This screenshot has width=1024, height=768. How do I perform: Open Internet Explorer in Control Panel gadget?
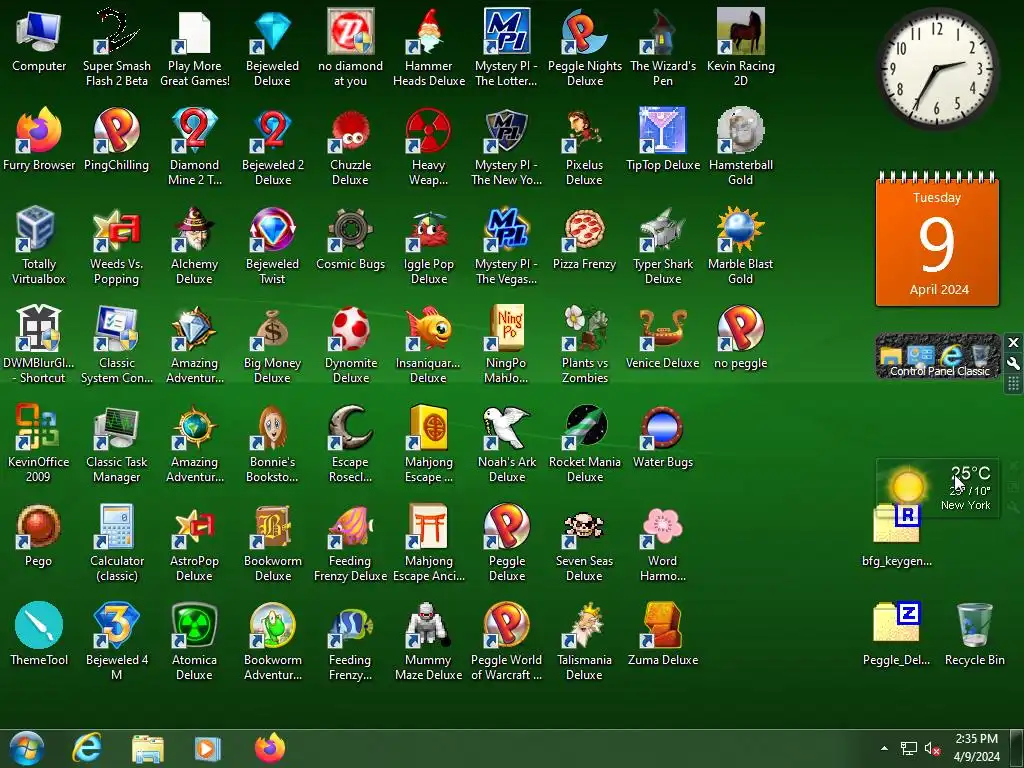coord(951,355)
